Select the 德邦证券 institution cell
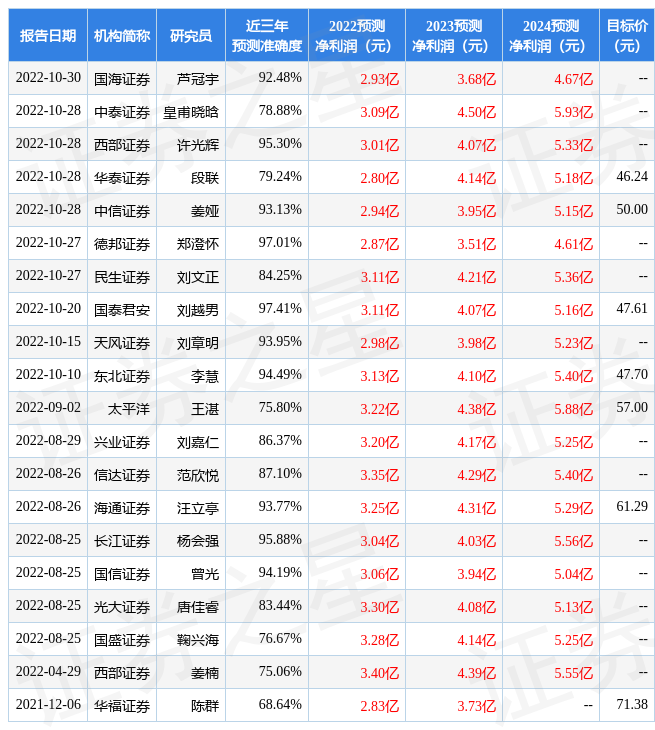The height and width of the screenshot is (730, 655). [122, 244]
